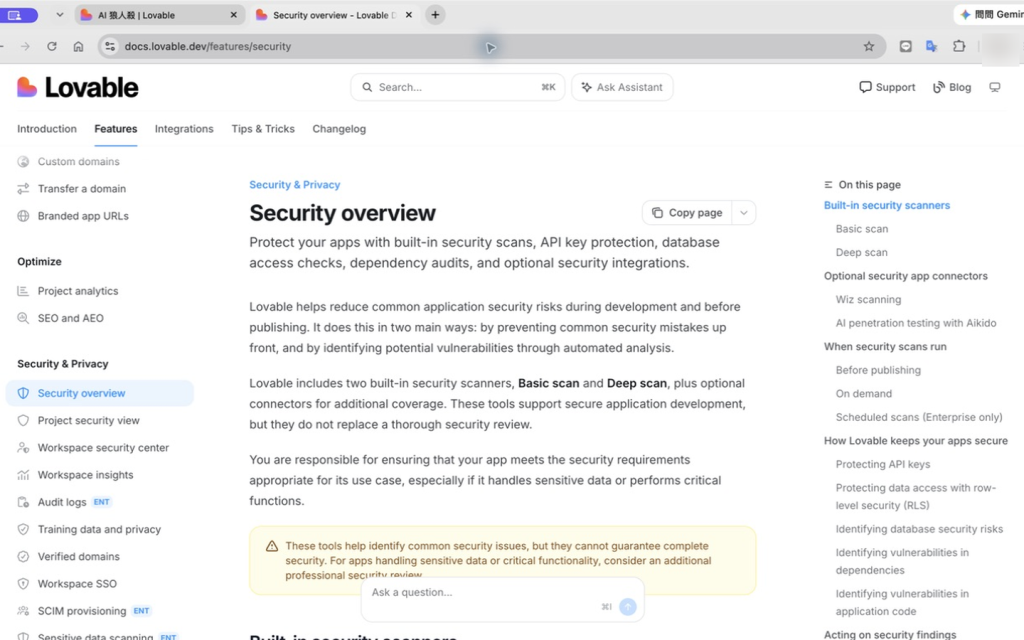Viewport: 1024px width, 640px height.
Task: Open Branded app URLs in the sidebar
Action: pos(83,216)
